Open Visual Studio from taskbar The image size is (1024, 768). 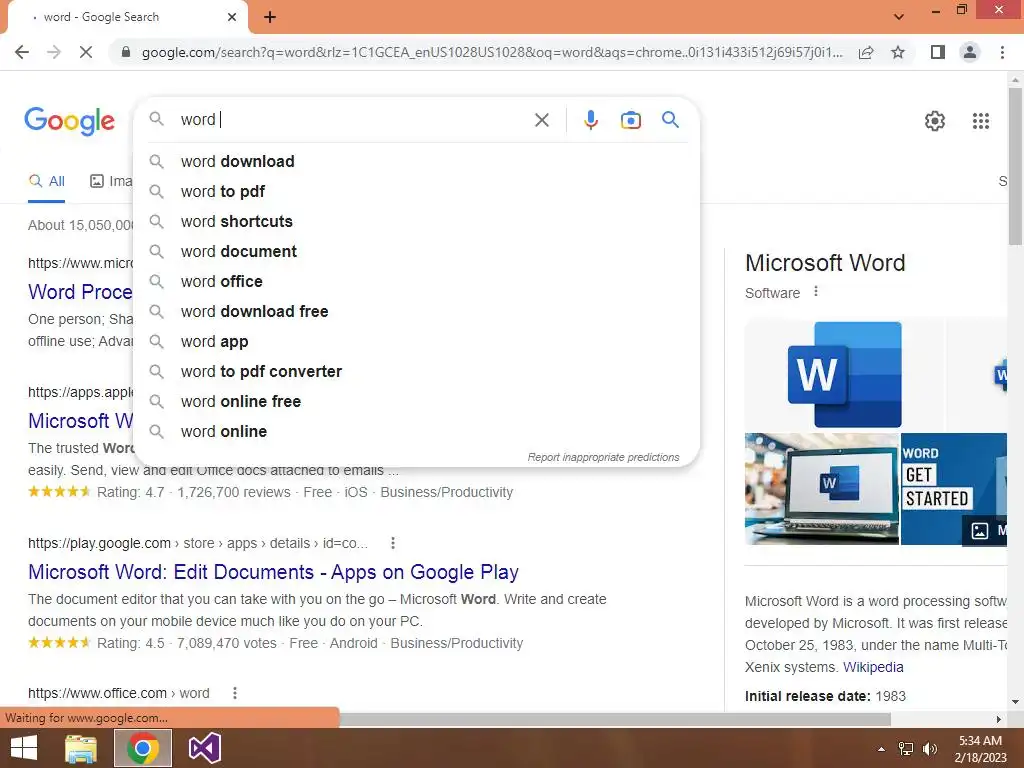click(204, 748)
